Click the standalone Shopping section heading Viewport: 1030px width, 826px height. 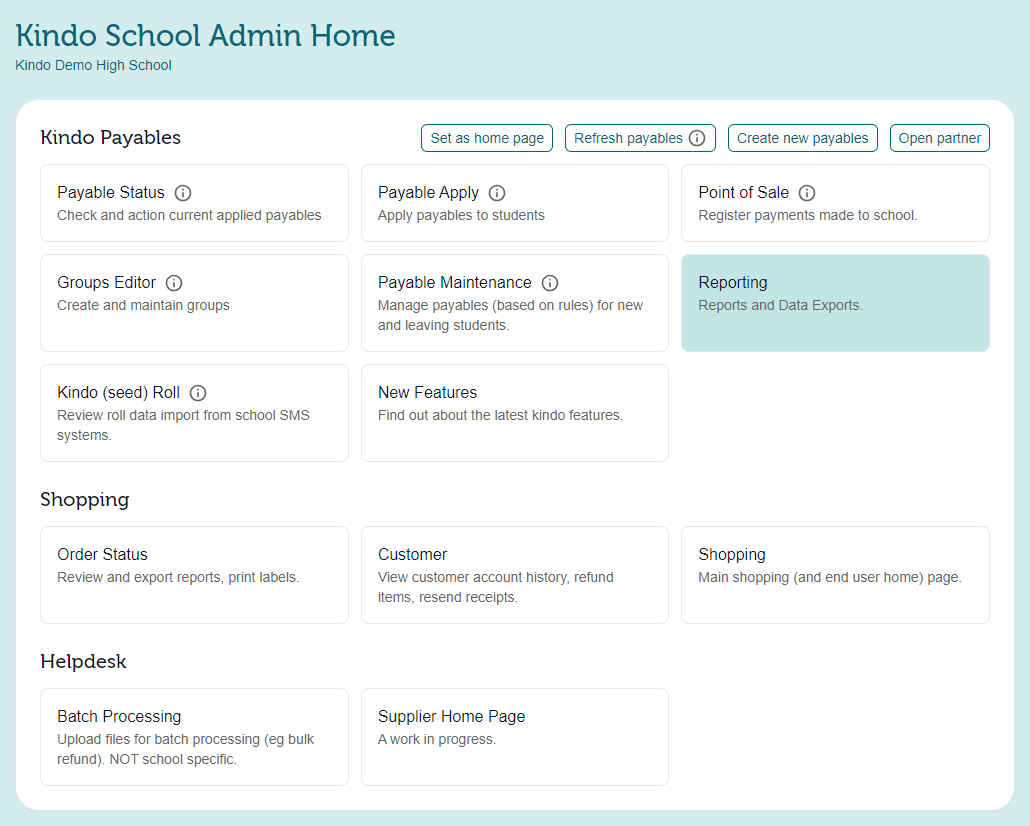pos(85,499)
